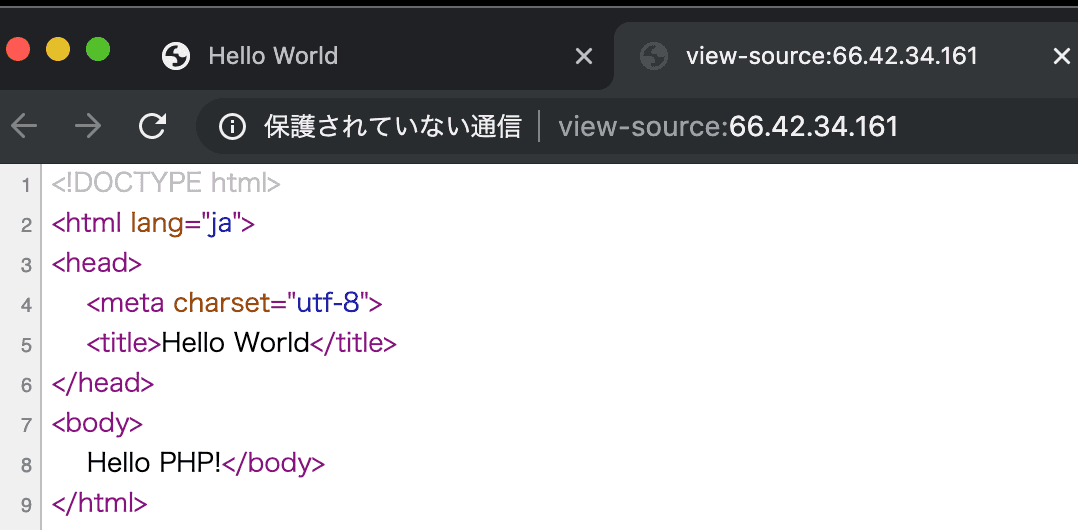
Task: Click the meta charset tag line
Action: (234, 303)
